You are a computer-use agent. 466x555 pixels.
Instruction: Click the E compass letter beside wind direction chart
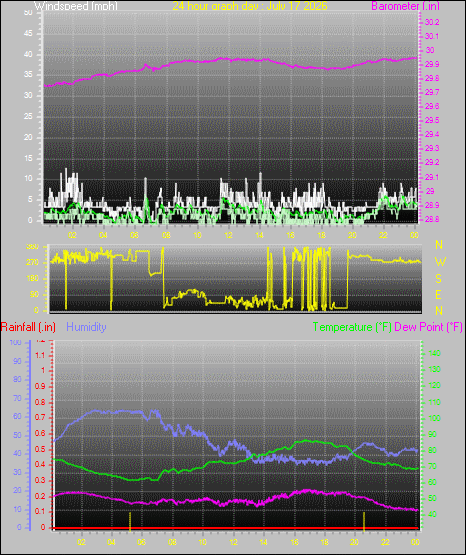(x=438, y=294)
